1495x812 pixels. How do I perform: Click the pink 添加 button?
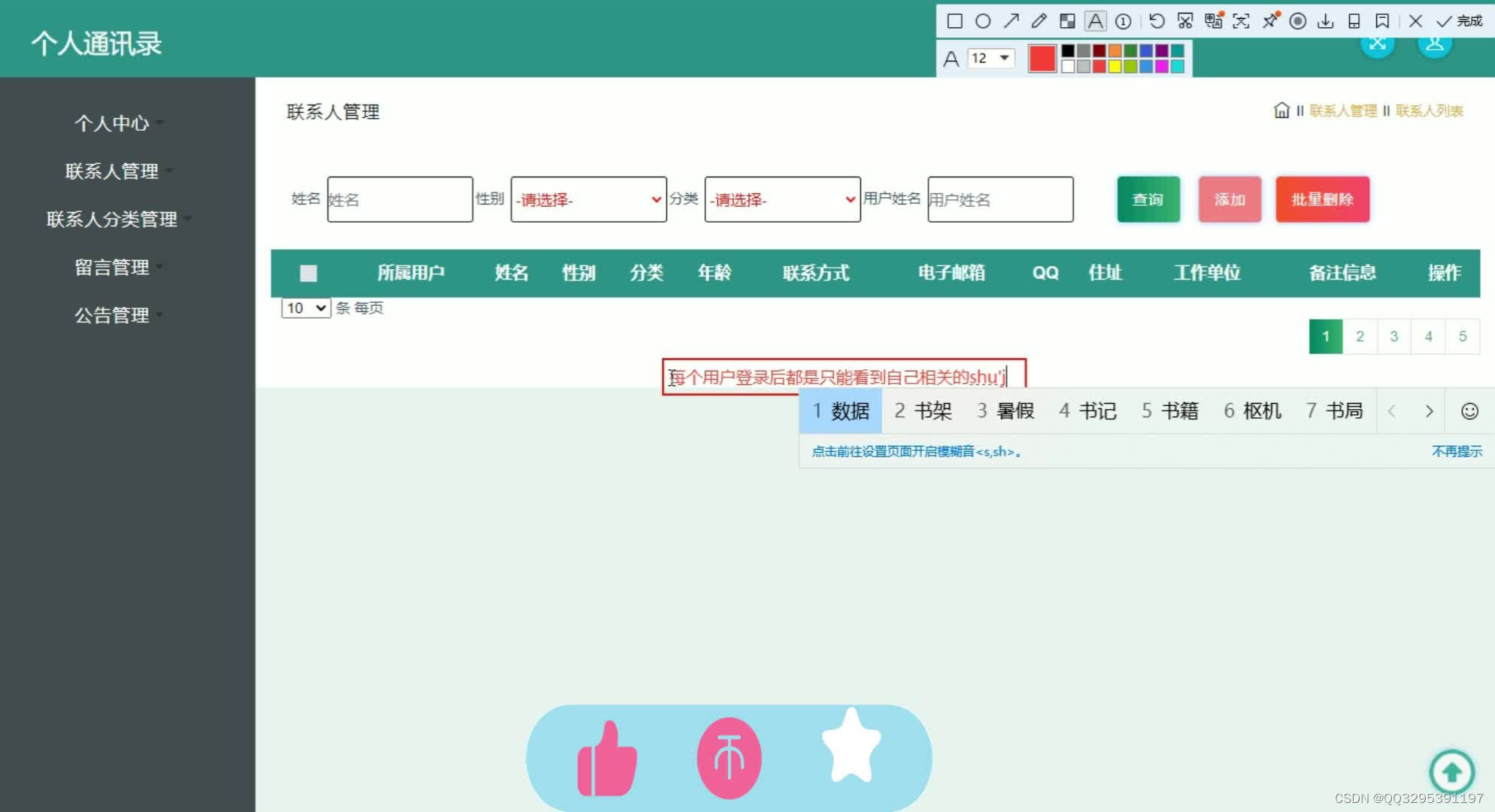[1230, 199]
